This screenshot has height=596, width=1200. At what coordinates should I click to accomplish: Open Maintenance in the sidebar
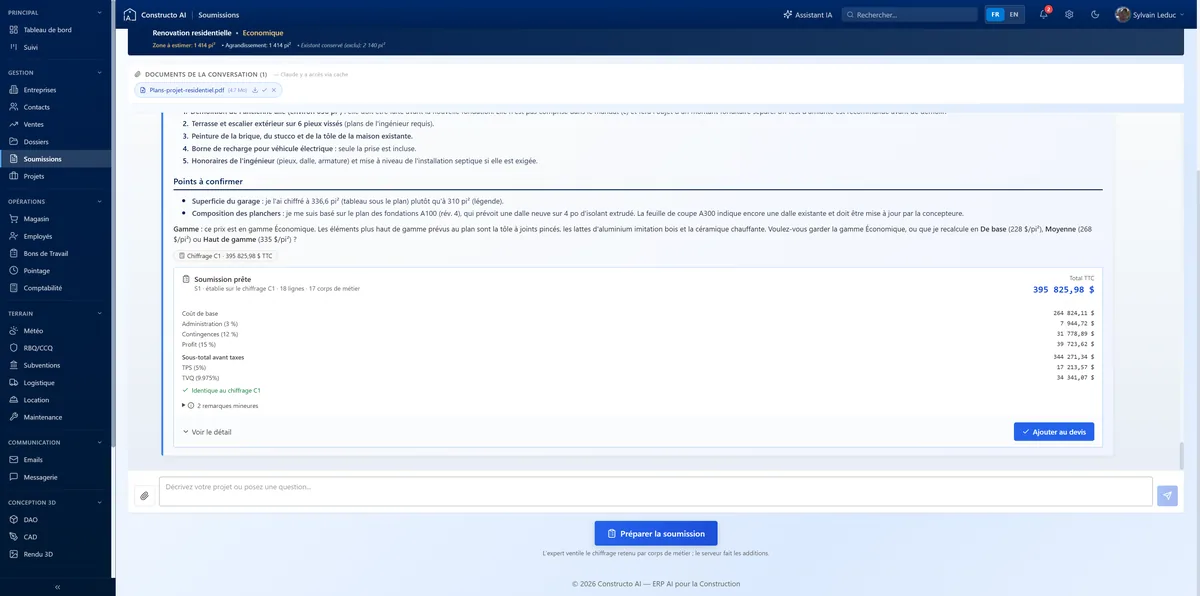tap(56, 417)
